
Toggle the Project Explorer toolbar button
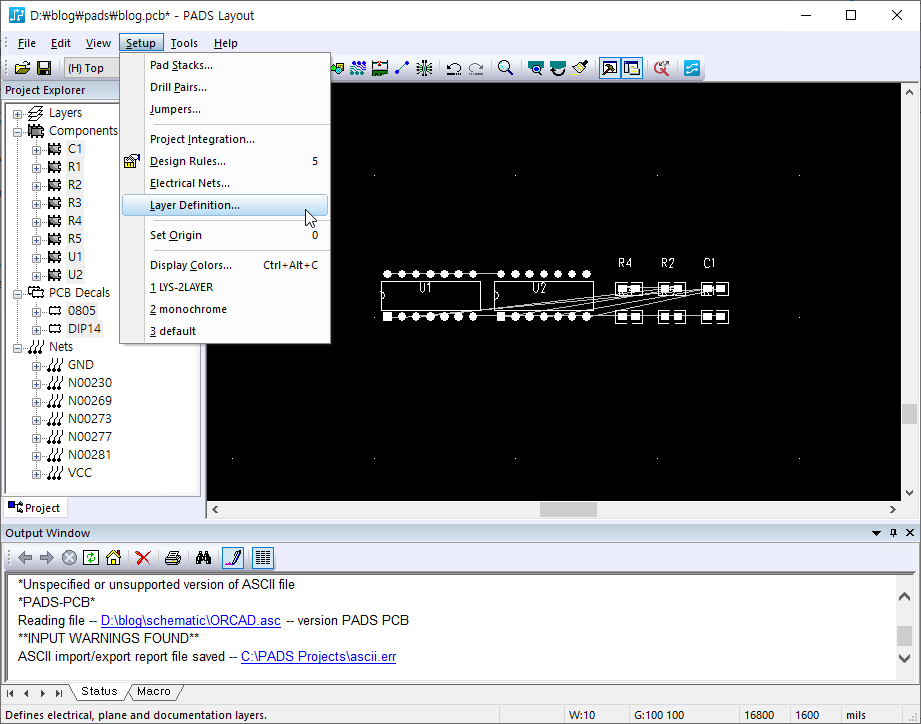point(632,68)
